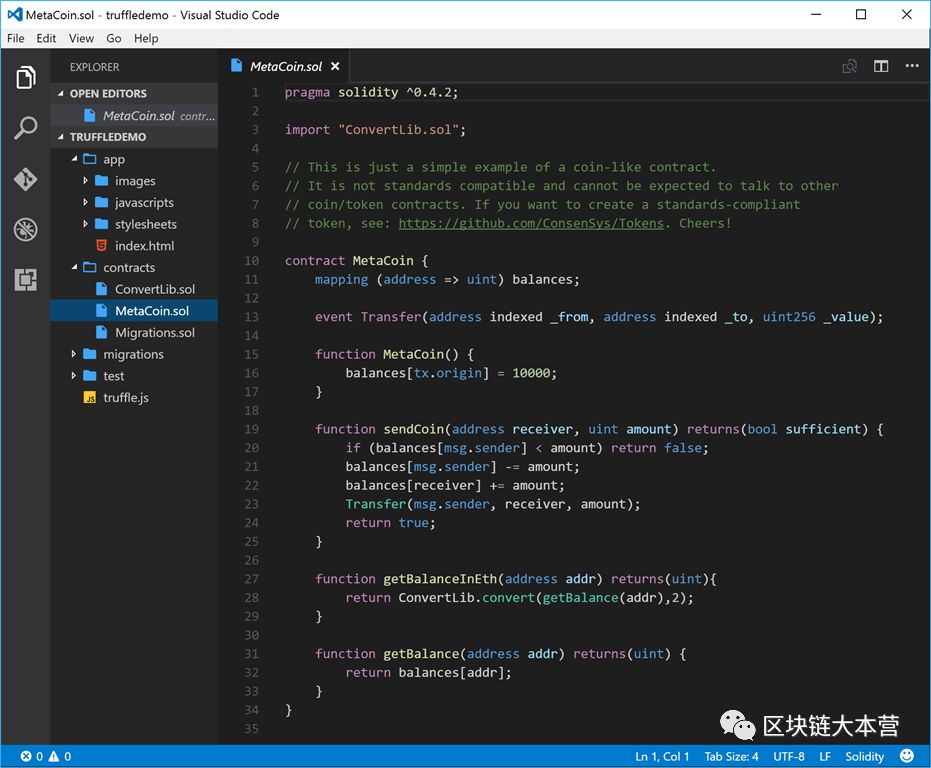931x768 pixels.
Task: Close the MetaCoin.sol editor tab
Action: [x=335, y=66]
